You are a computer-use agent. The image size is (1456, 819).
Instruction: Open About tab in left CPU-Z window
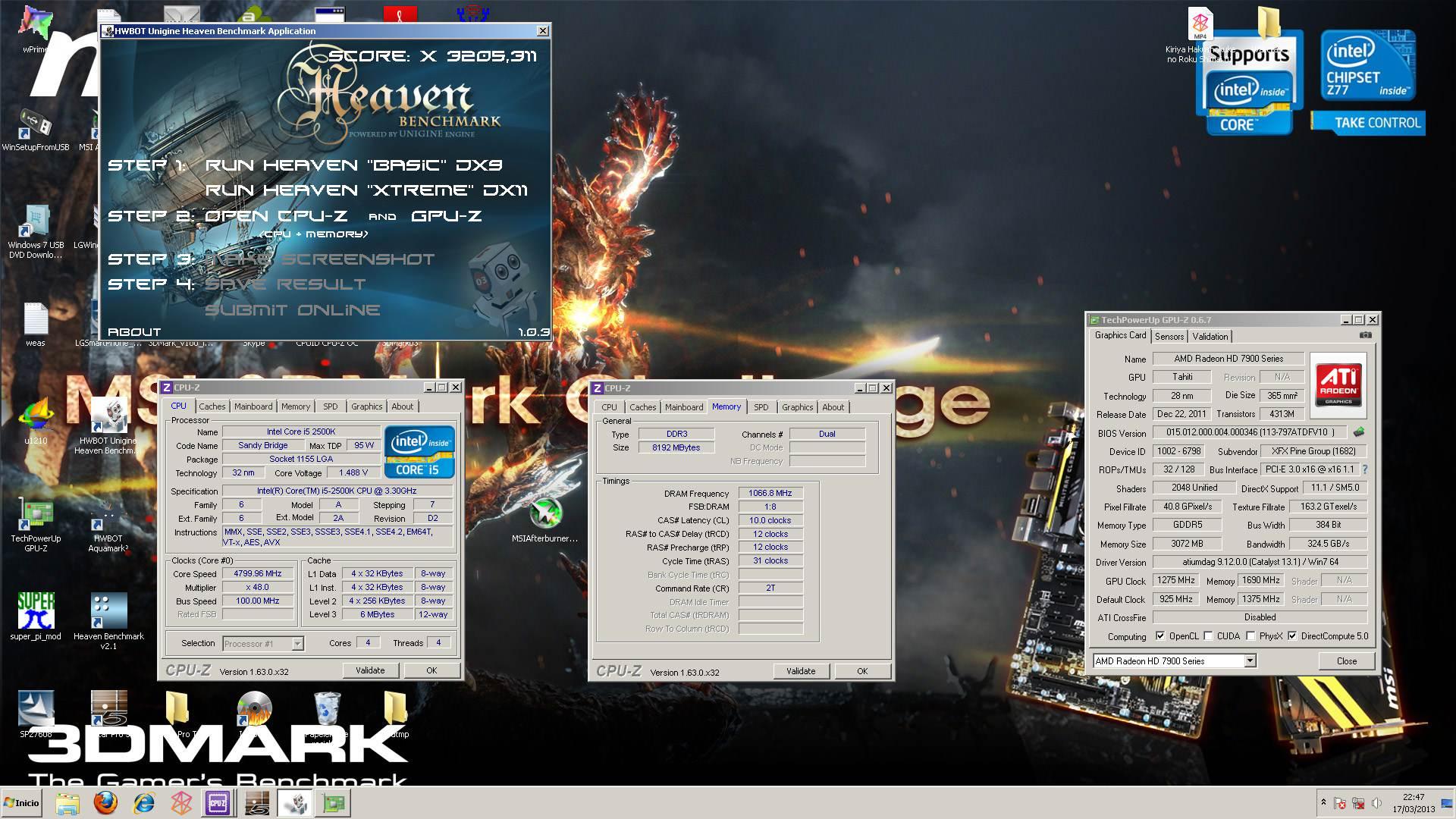(x=402, y=406)
